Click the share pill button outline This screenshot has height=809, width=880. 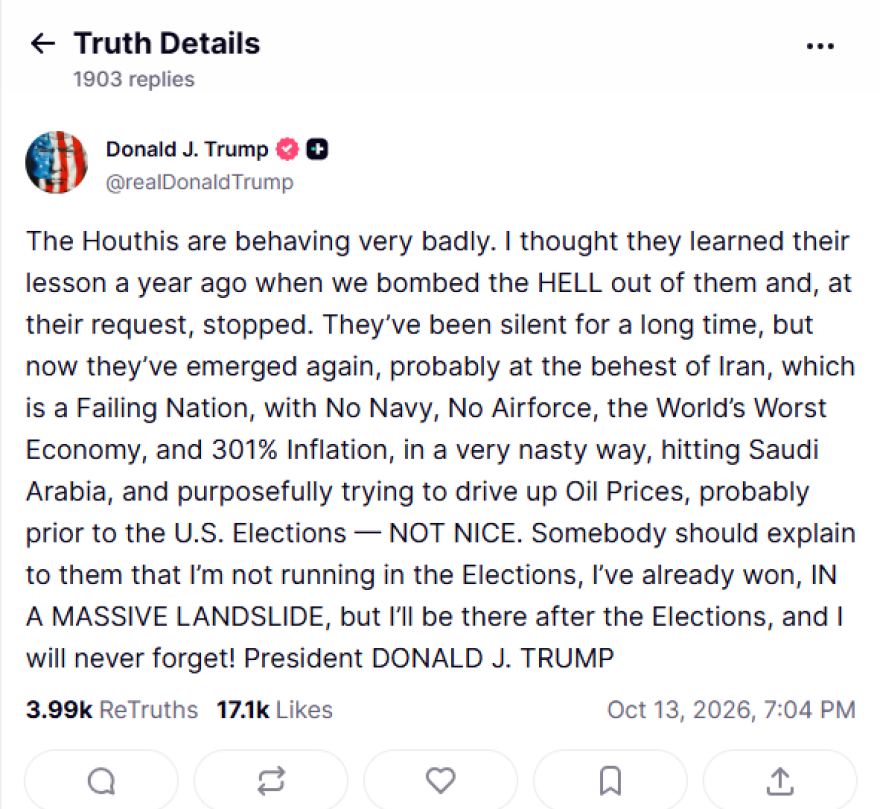pos(780,780)
